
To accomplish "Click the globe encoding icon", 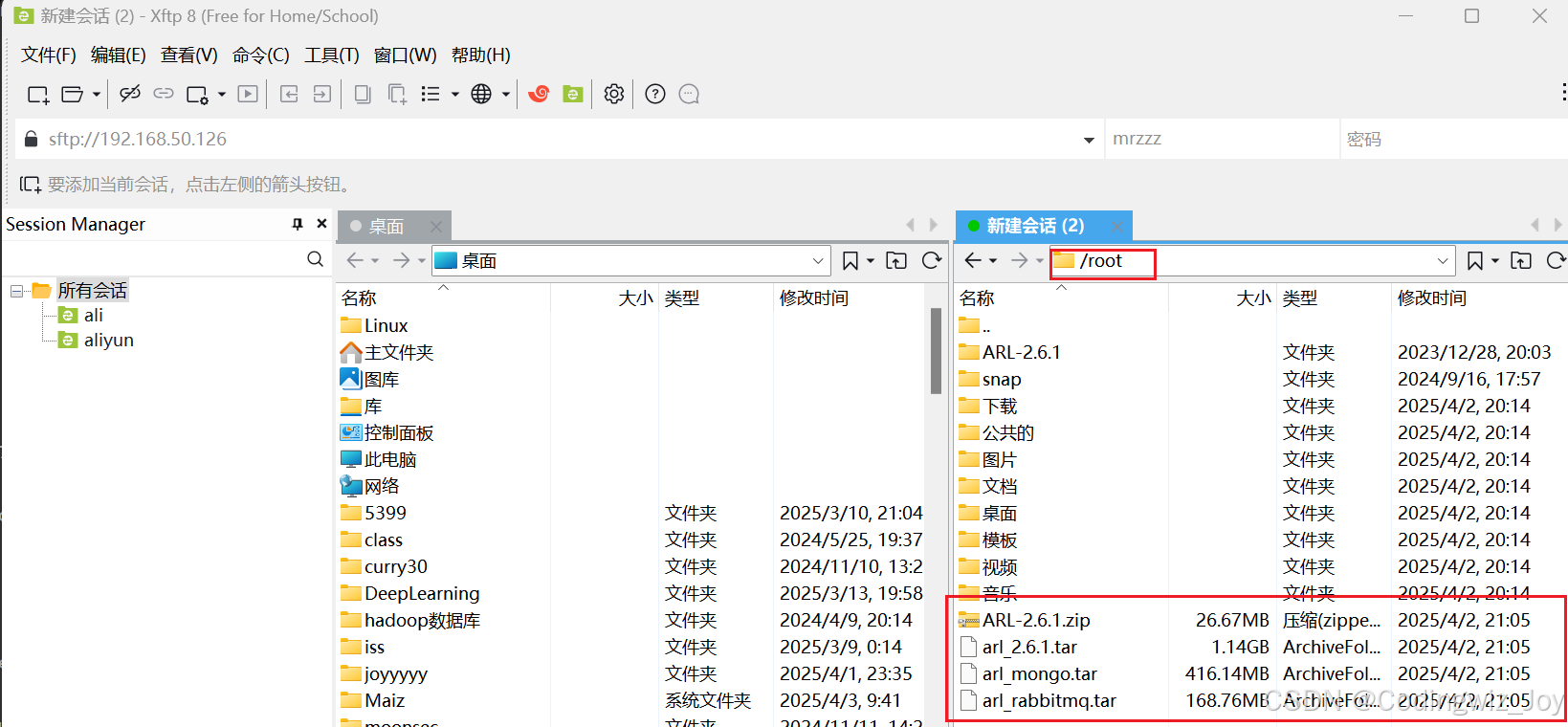I will coord(481,94).
